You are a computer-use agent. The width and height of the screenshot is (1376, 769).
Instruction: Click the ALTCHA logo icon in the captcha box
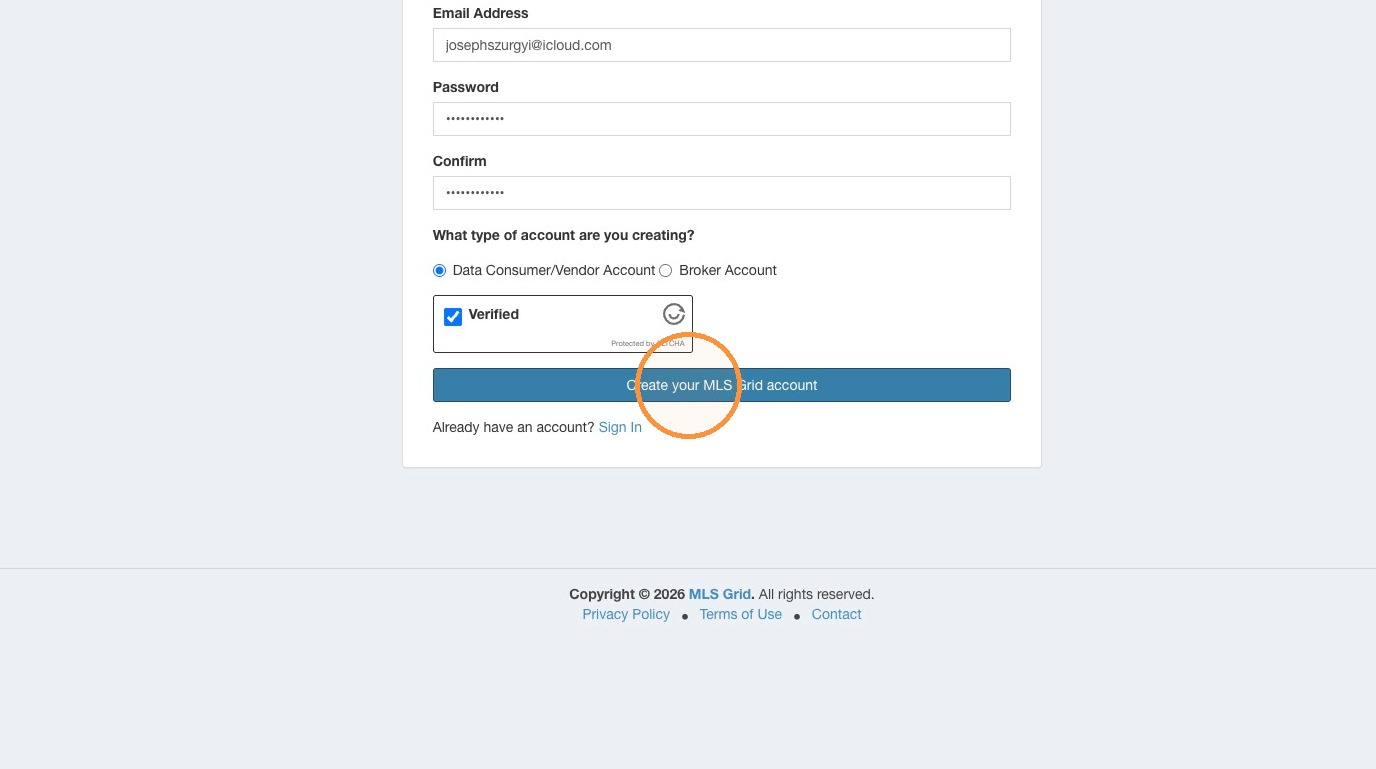(x=674, y=314)
